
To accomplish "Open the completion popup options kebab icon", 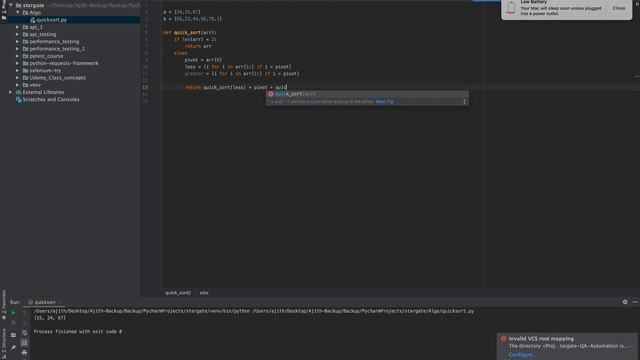I will coord(464,102).
